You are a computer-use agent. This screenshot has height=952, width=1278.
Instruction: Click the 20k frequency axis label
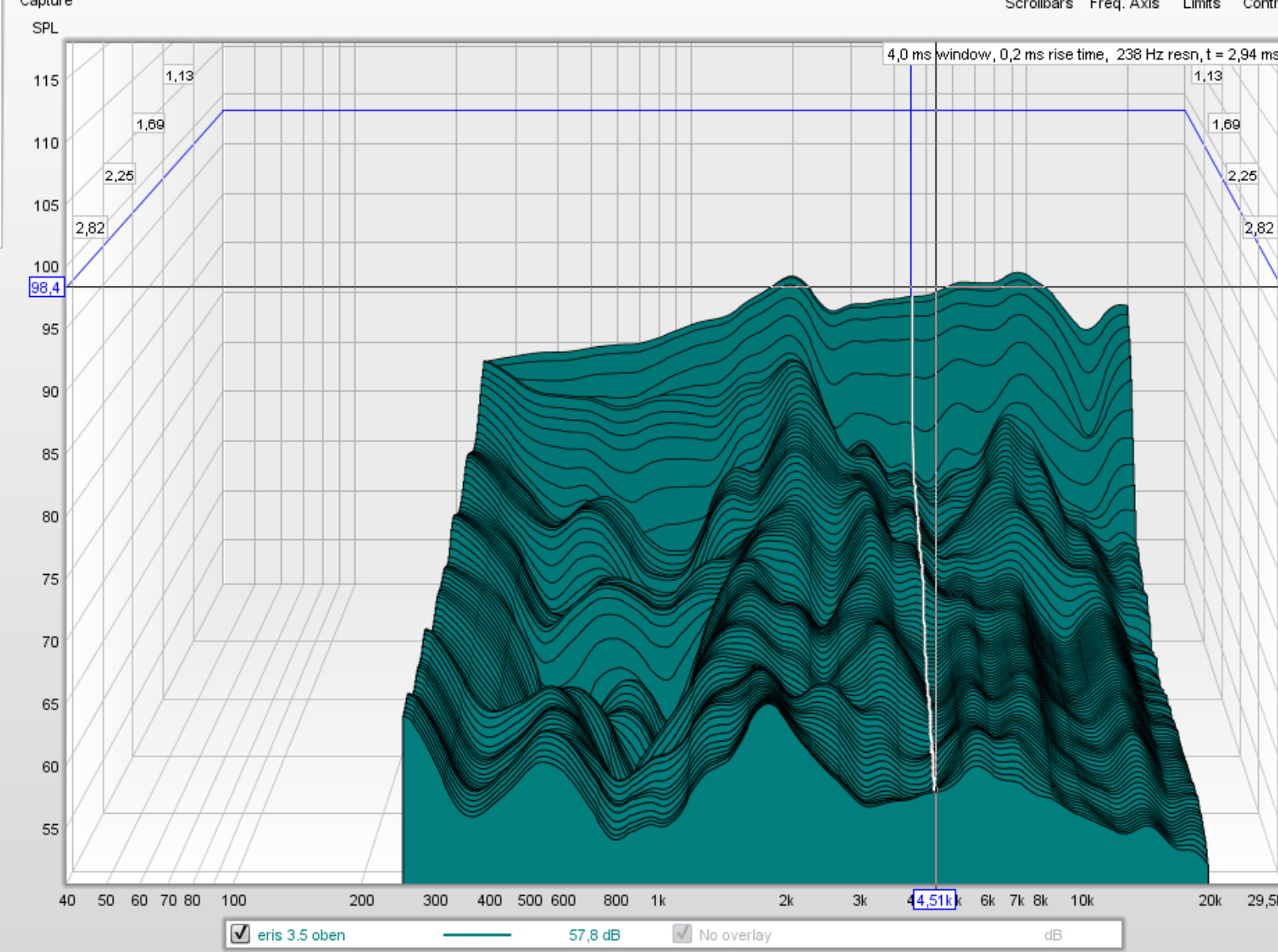pos(1210,900)
